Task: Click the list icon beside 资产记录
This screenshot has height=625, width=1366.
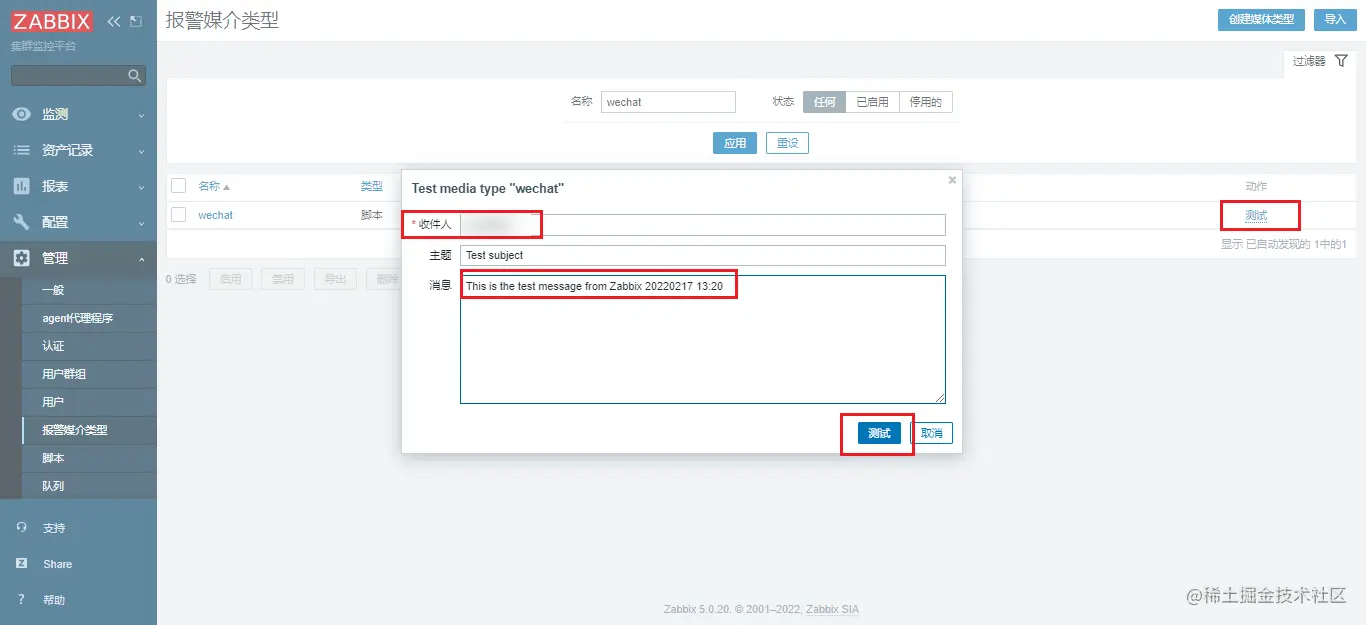Action: coord(21,150)
